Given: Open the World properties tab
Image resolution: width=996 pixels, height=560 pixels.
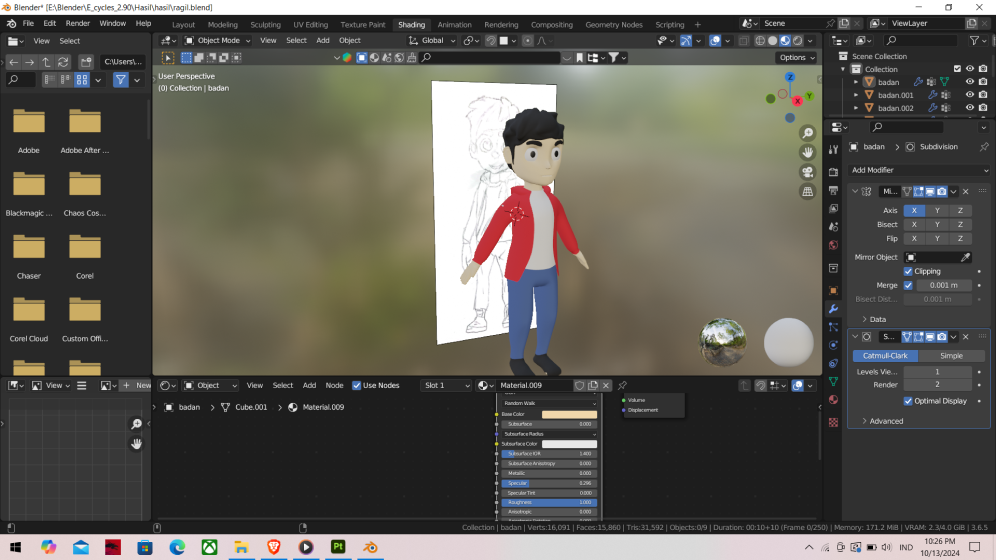Looking at the screenshot, I should pos(833,245).
